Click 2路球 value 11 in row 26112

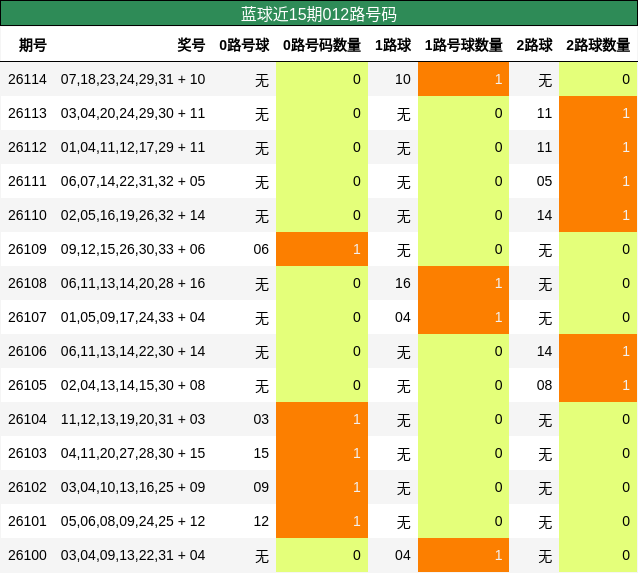click(x=544, y=147)
